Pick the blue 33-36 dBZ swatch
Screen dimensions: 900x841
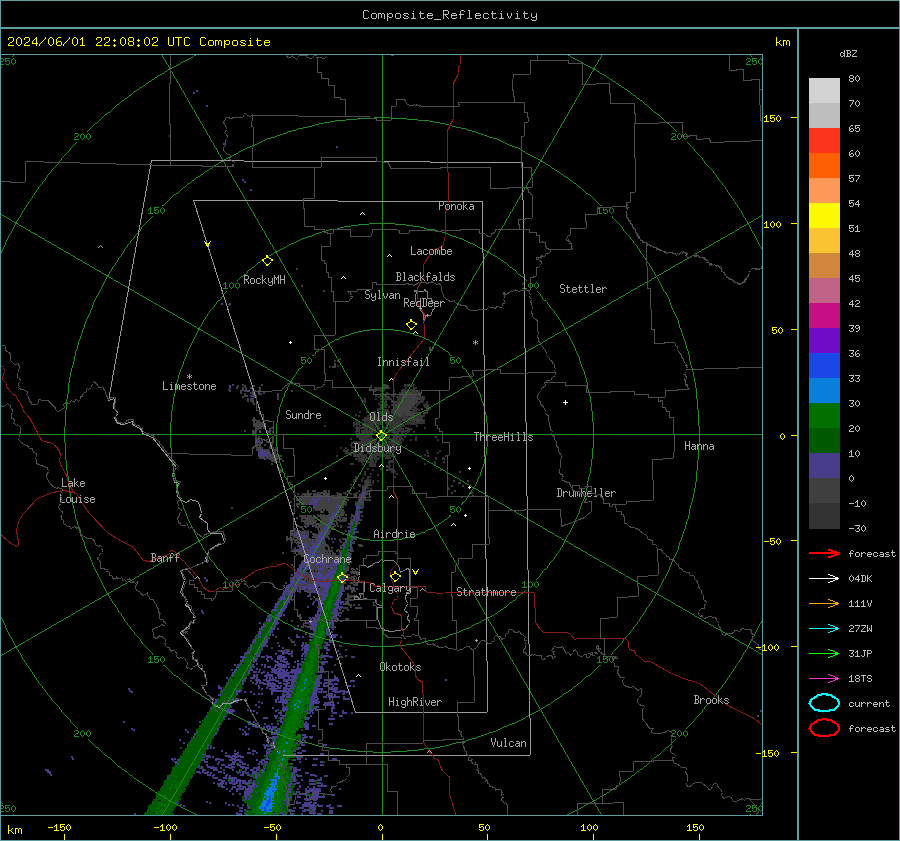[x=824, y=366]
